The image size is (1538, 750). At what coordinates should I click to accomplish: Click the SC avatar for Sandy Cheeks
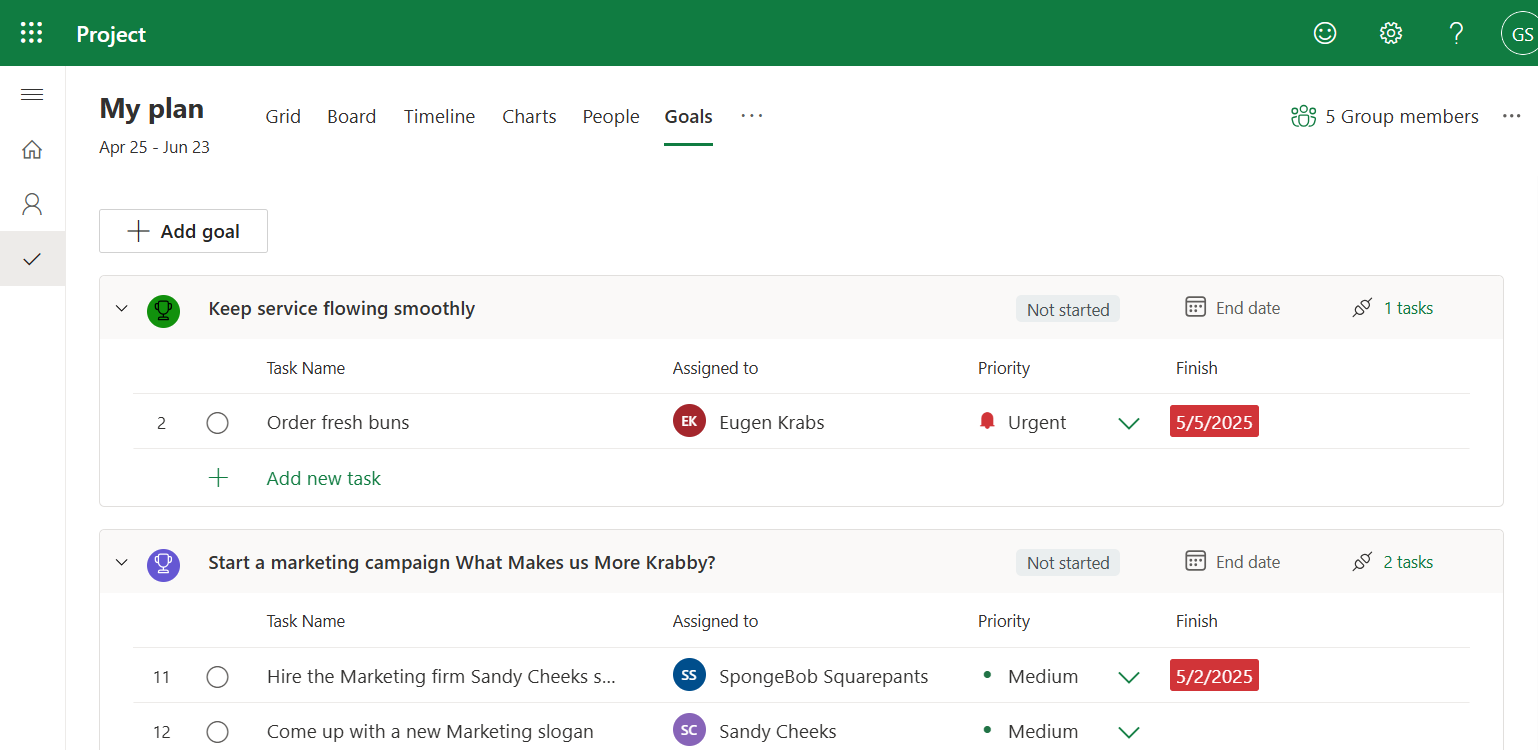(x=689, y=730)
